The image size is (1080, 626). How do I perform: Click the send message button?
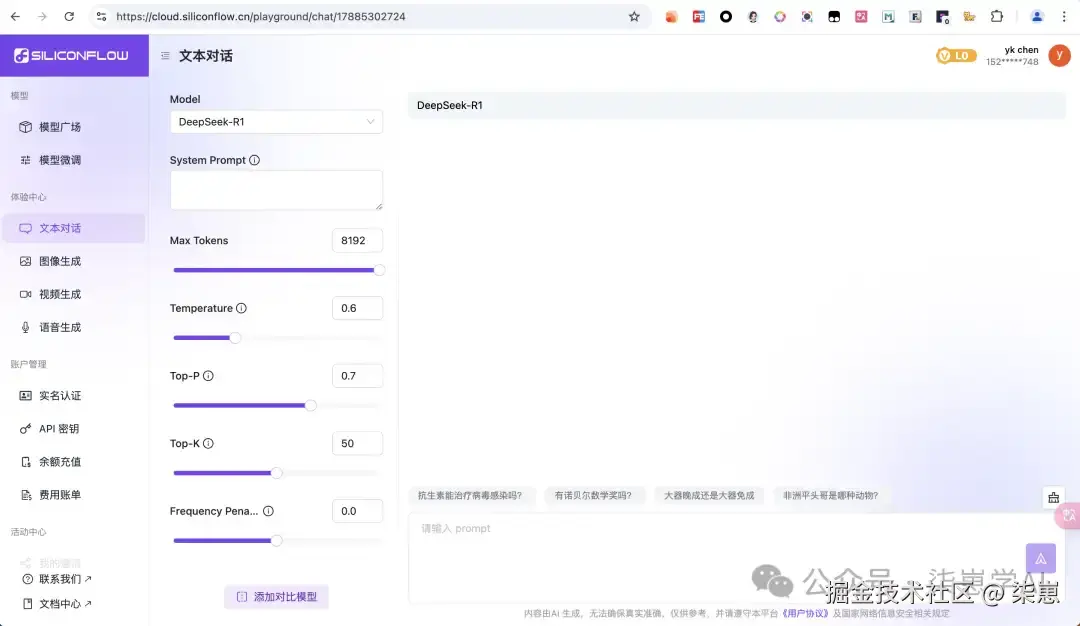[x=1040, y=559]
